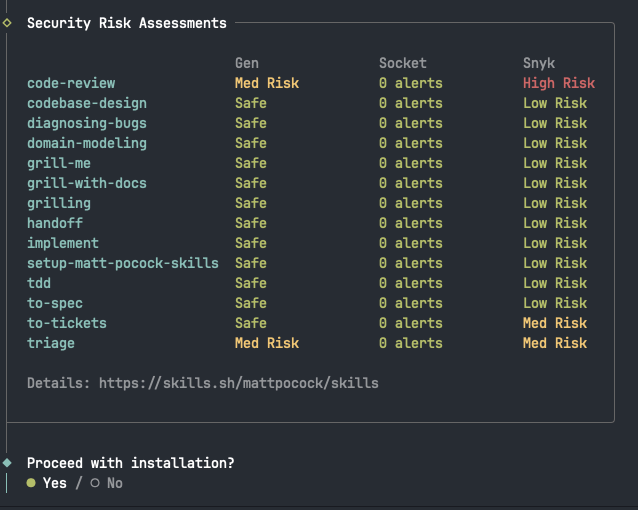Viewport: 638px width, 510px height.
Task: Click the Snyk column header
Action: (x=539, y=63)
